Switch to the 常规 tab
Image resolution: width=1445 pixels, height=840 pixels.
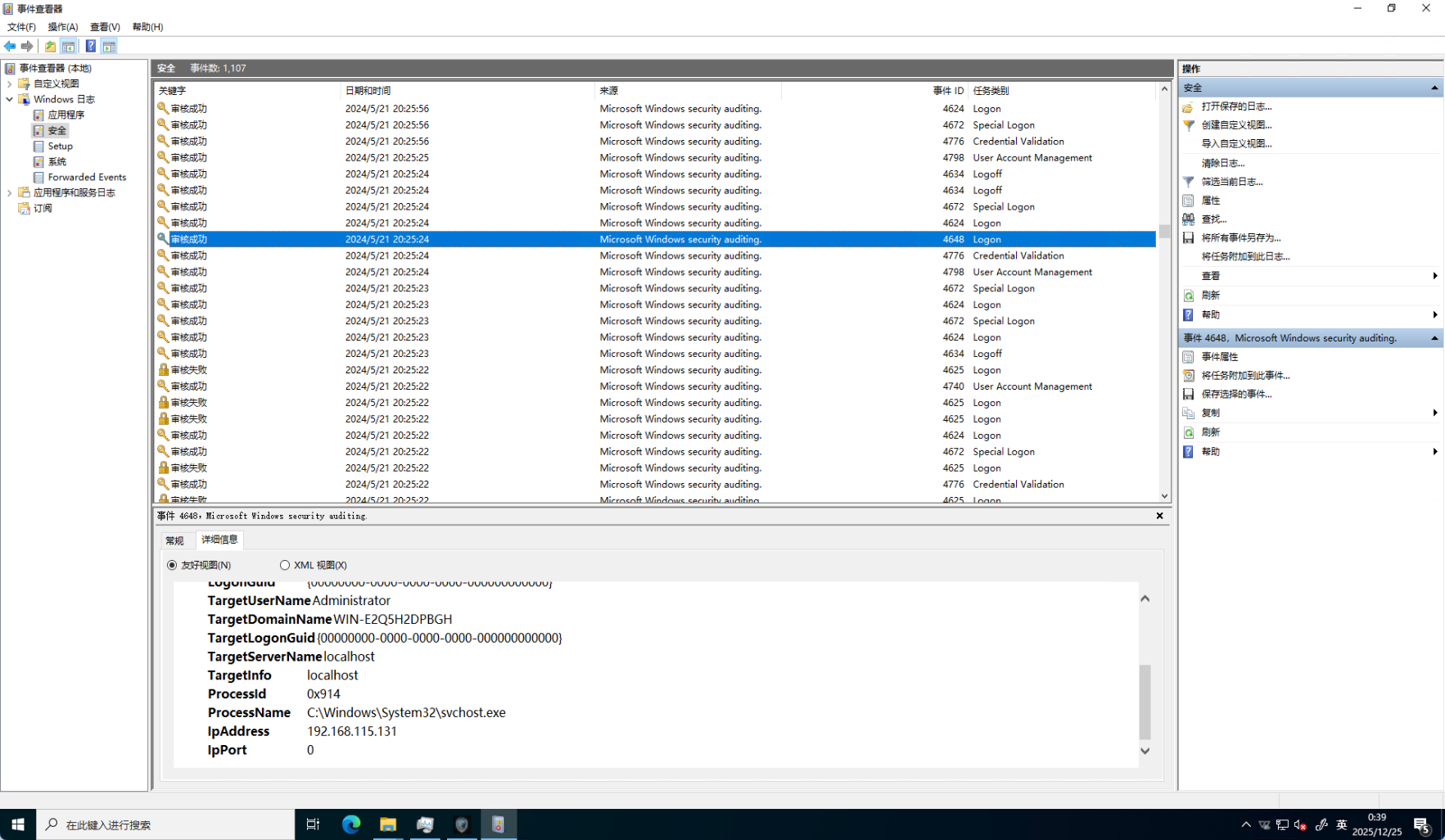coord(174,540)
